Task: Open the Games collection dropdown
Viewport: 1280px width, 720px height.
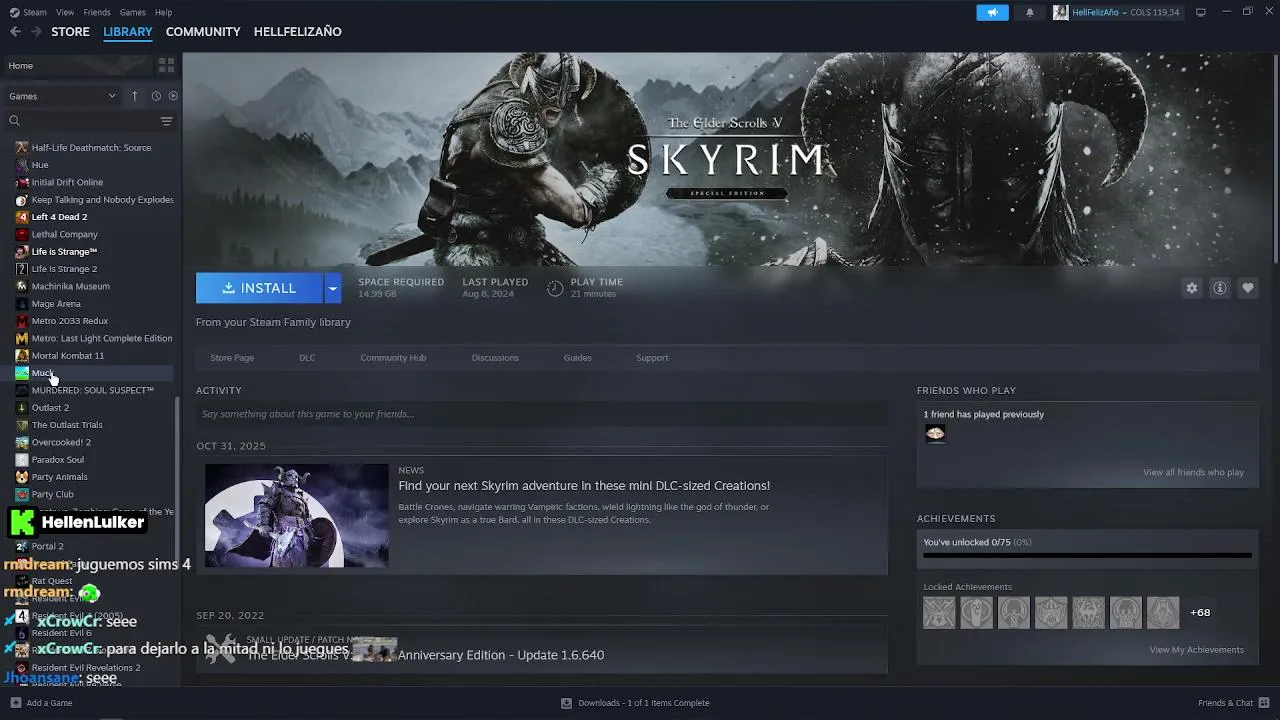Action: click(x=62, y=96)
